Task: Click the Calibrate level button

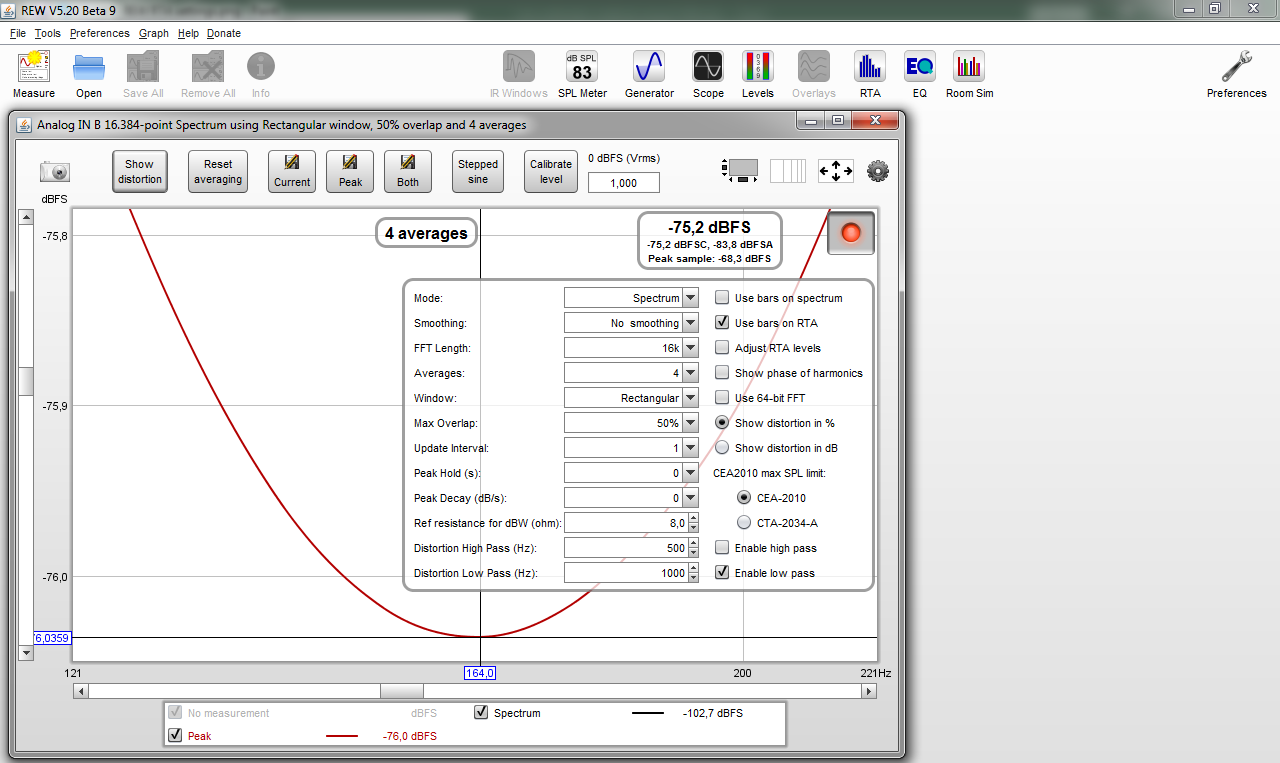Action: point(551,171)
